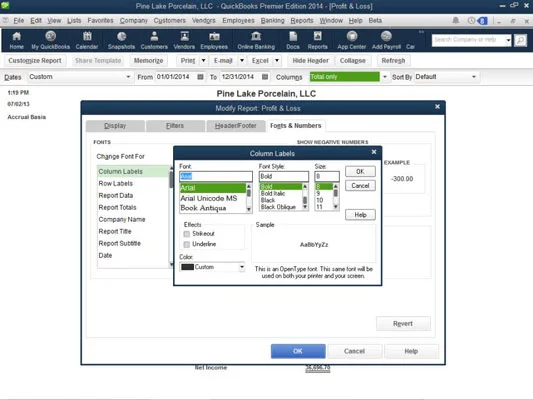Open the Online Banking icon
The image size is (533, 400).
click(256, 40)
